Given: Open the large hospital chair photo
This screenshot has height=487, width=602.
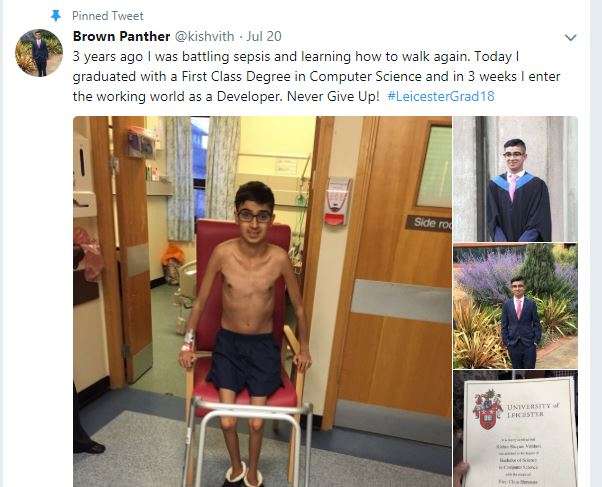Looking at the screenshot, I should coord(263,301).
